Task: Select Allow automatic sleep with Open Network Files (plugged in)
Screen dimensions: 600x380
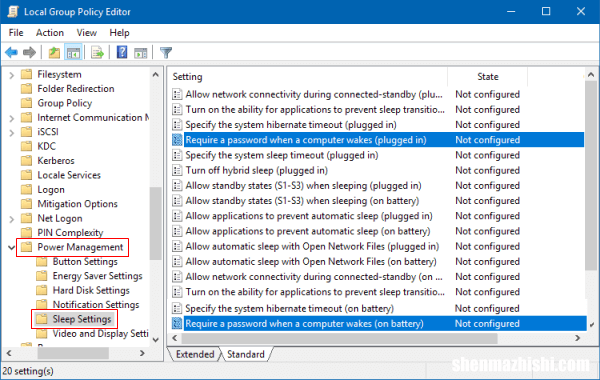Action: point(312,246)
